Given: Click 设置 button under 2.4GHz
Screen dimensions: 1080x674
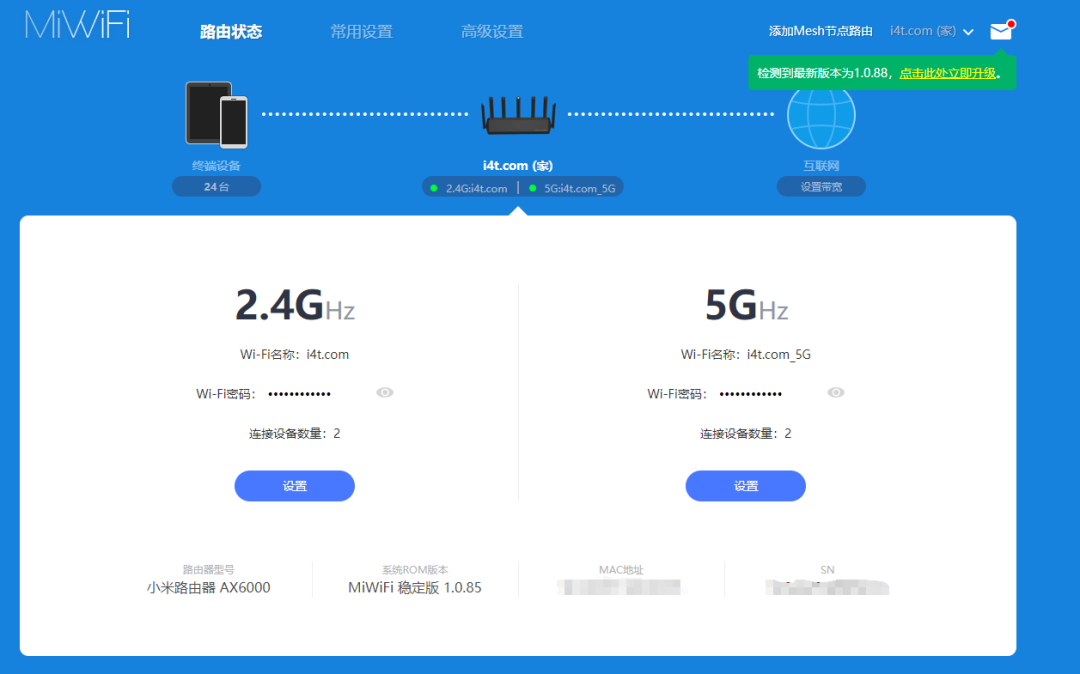Looking at the screenshot, I should (294, 486).
